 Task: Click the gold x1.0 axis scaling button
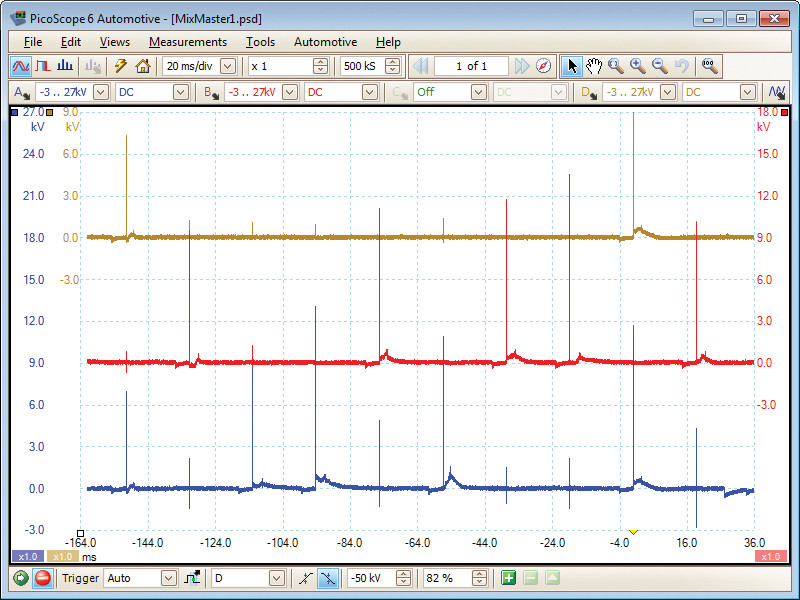coord(62,557)
